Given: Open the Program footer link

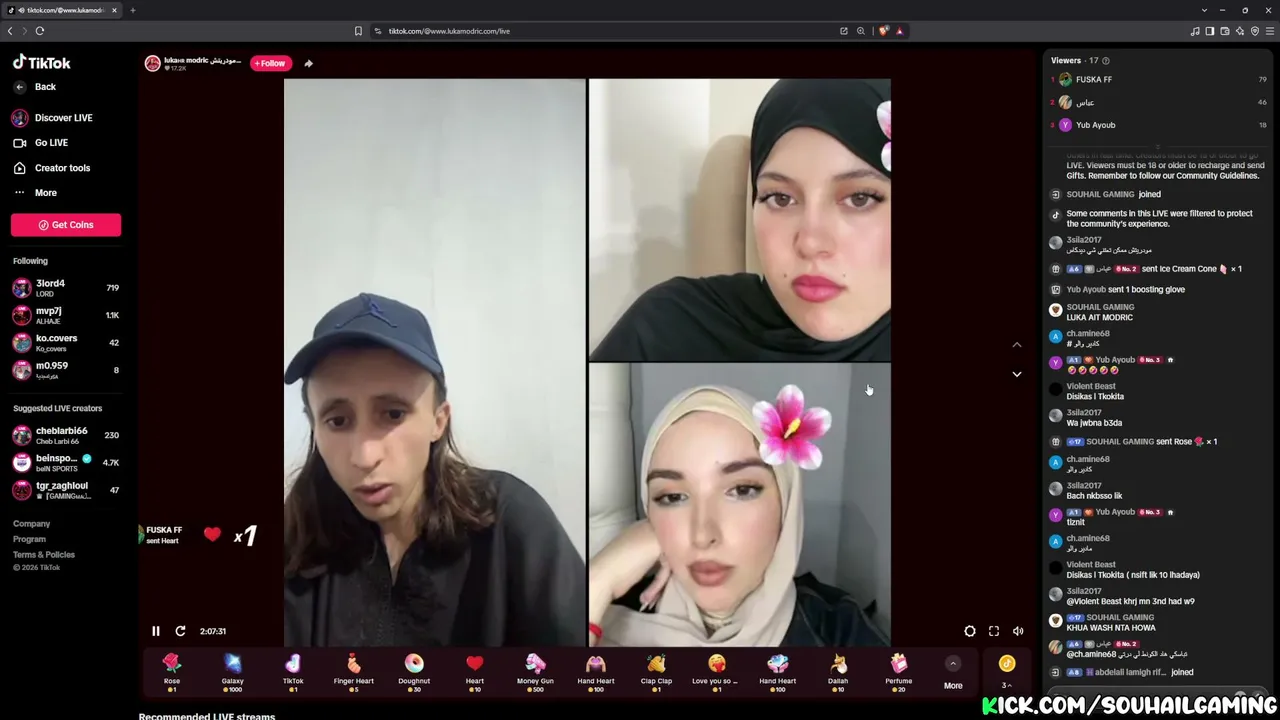Looking at the screenshot, I should point(29,539).
